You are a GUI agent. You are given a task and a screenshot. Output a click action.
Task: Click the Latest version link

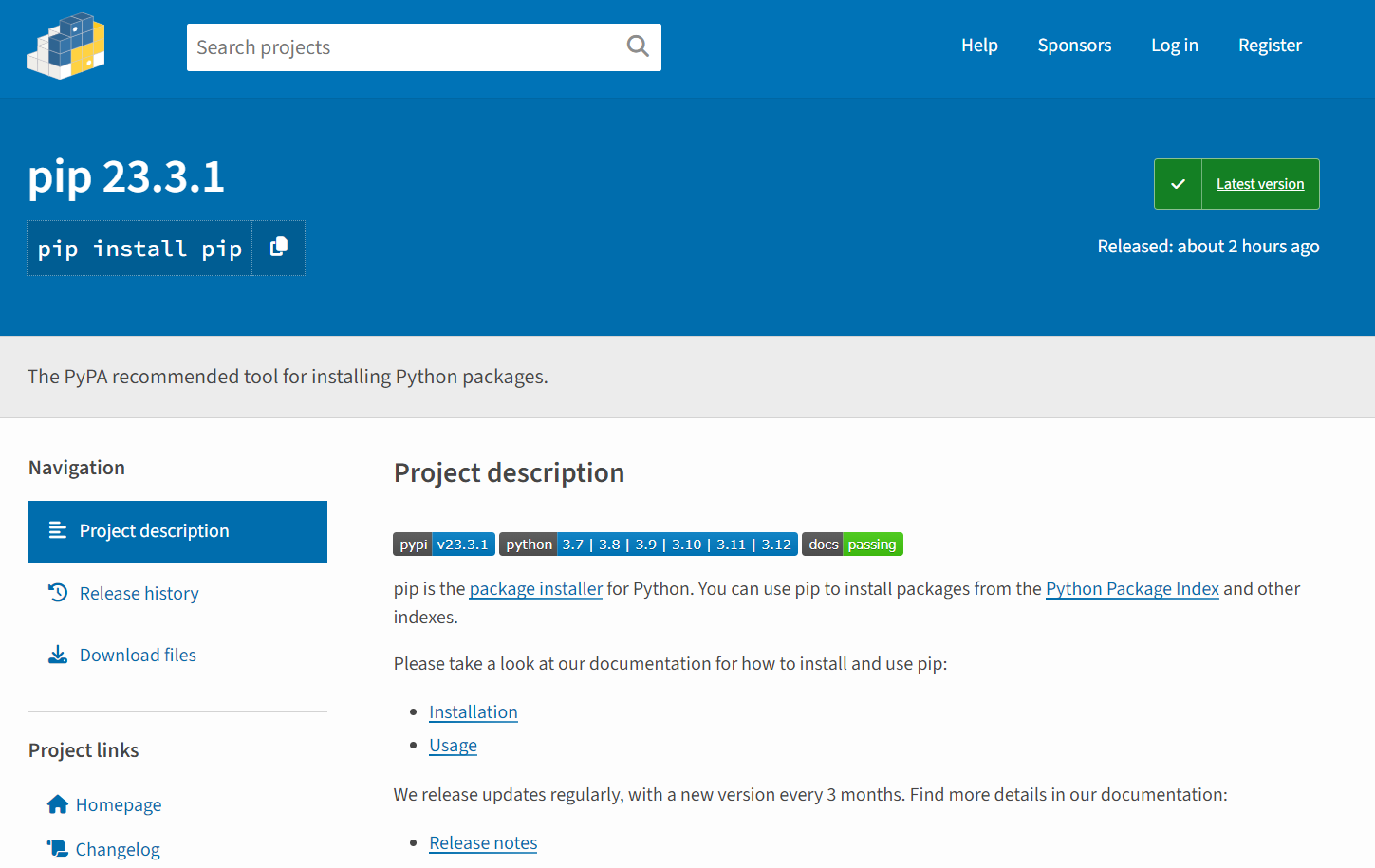click(1260, 184)
